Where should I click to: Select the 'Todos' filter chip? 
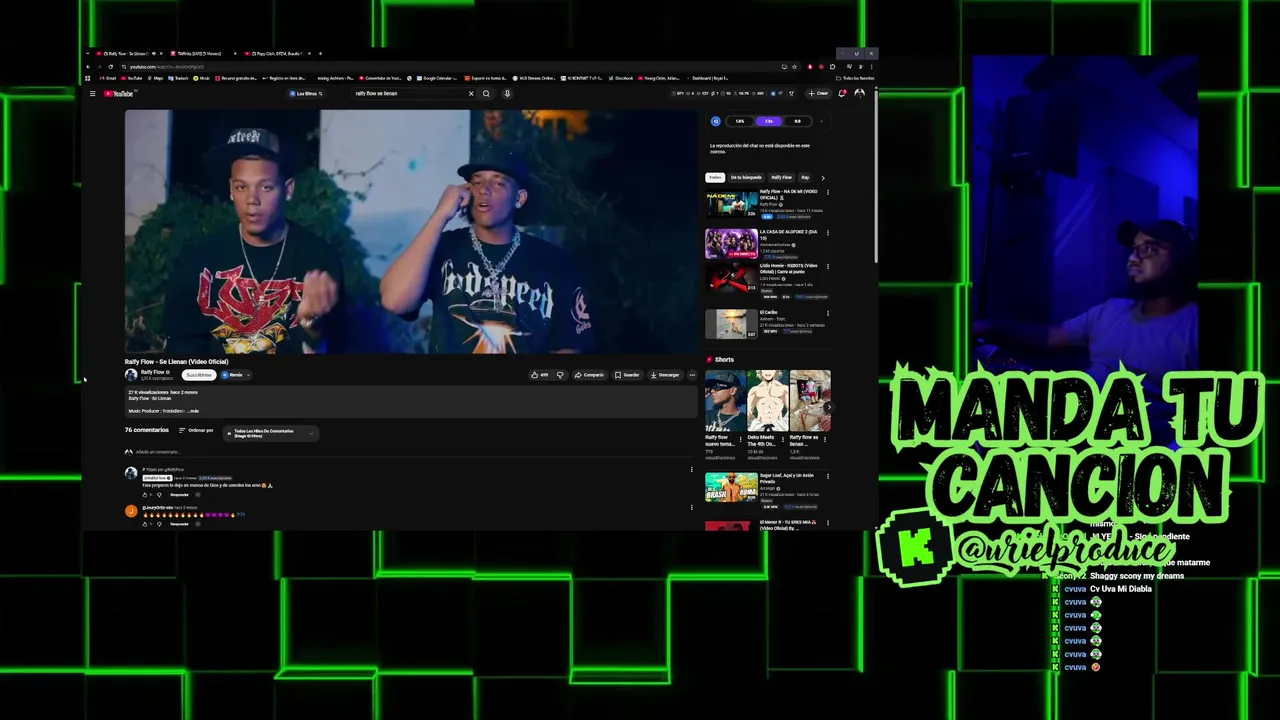715,178
